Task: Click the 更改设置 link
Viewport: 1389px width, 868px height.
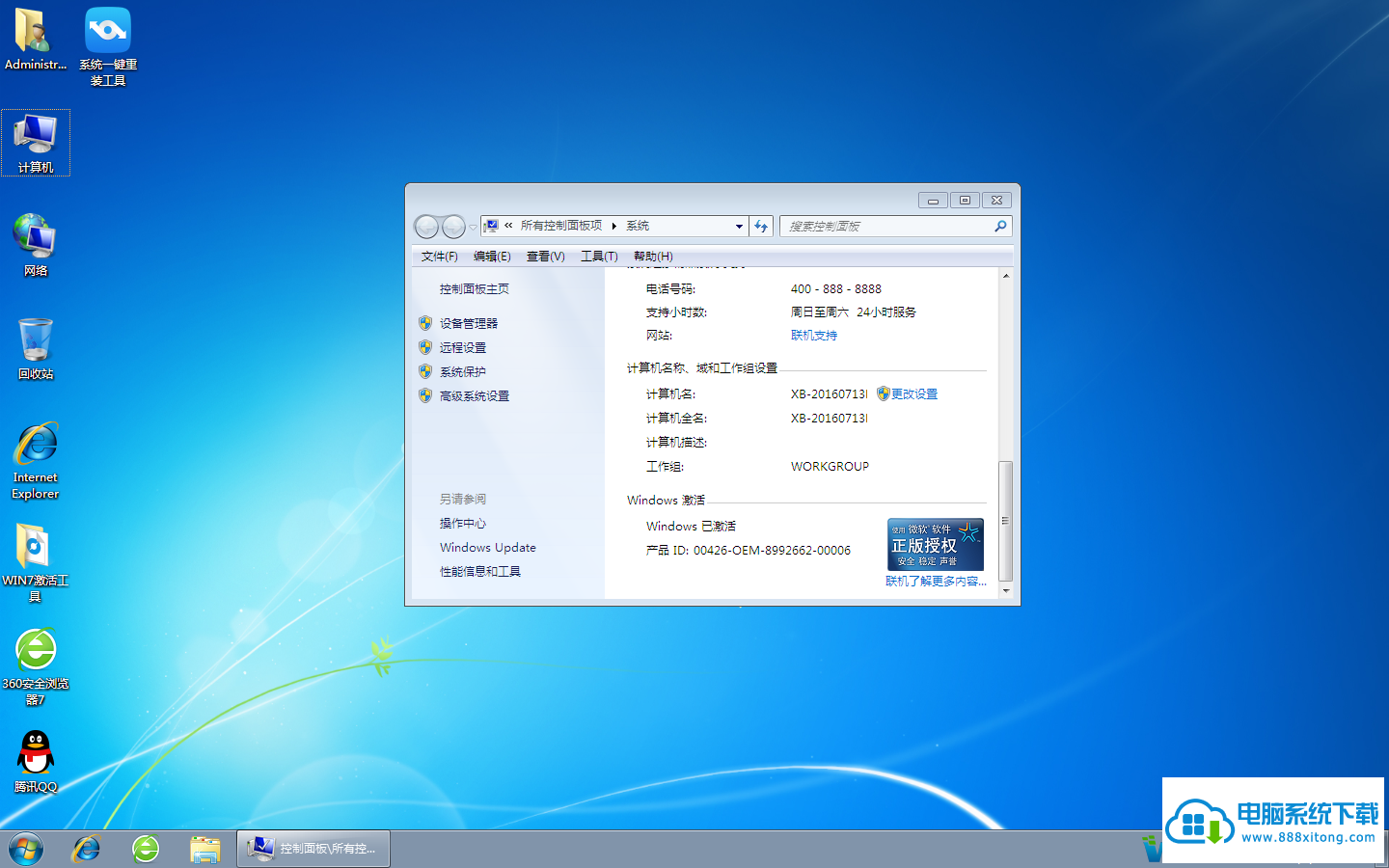Action: point(914,393)
